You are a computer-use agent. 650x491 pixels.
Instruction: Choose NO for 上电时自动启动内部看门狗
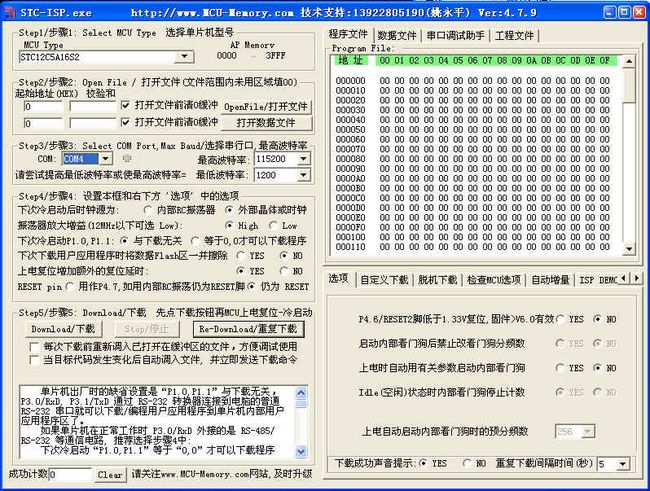597,368
